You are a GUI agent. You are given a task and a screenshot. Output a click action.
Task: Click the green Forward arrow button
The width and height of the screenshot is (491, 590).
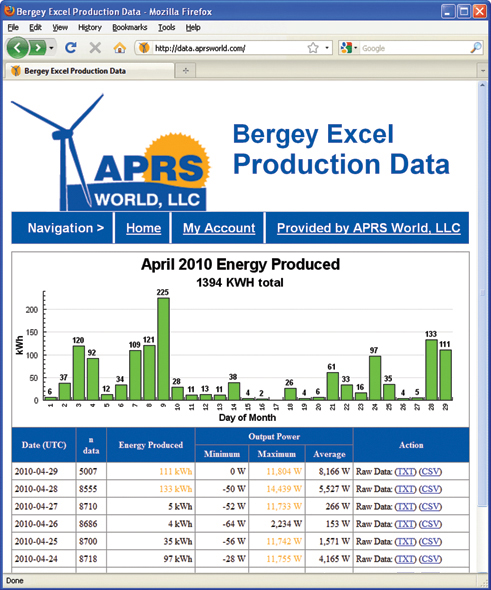coord(38,48)
